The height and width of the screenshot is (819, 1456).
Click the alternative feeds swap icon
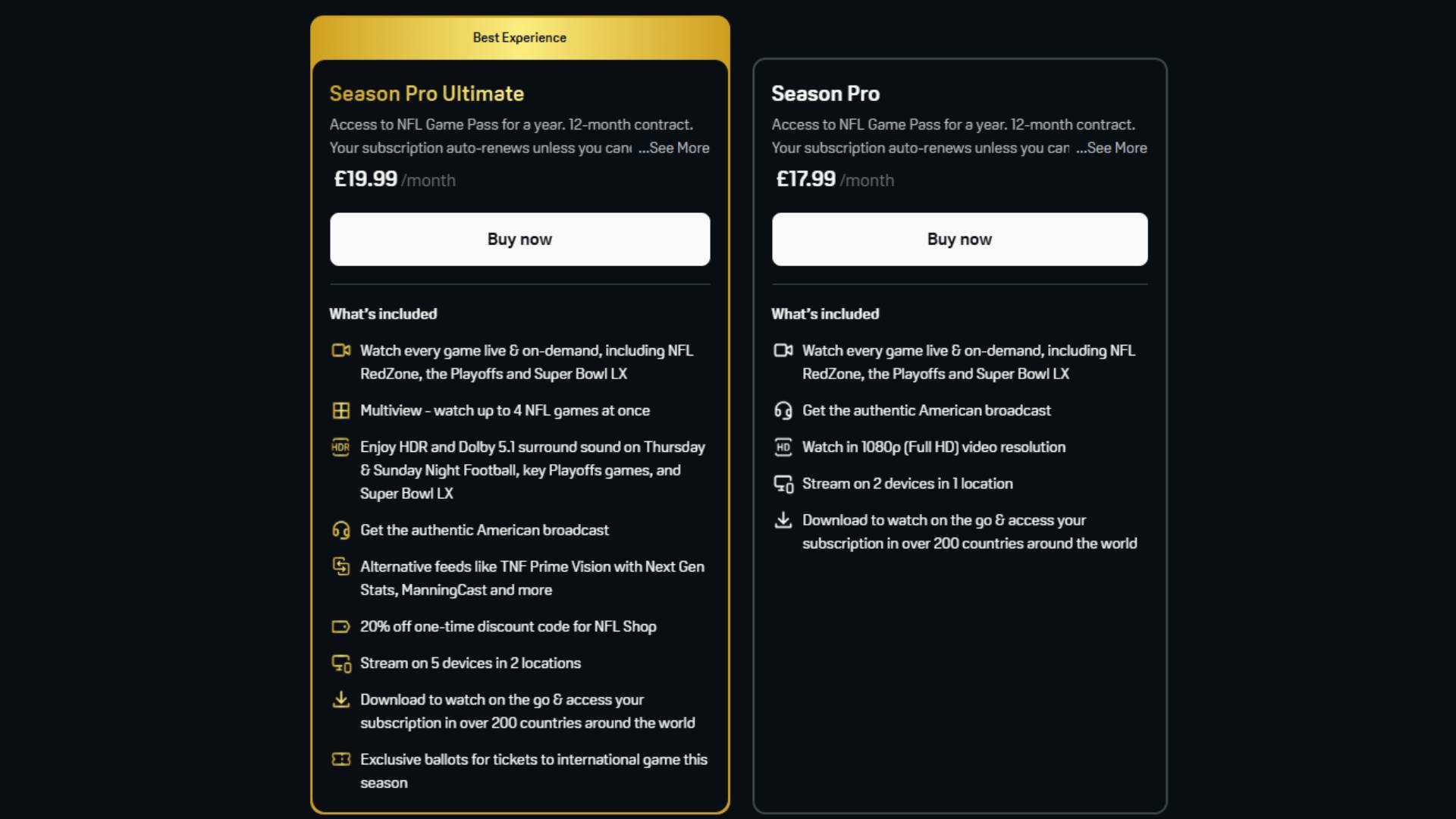click(x=341, y=566)
